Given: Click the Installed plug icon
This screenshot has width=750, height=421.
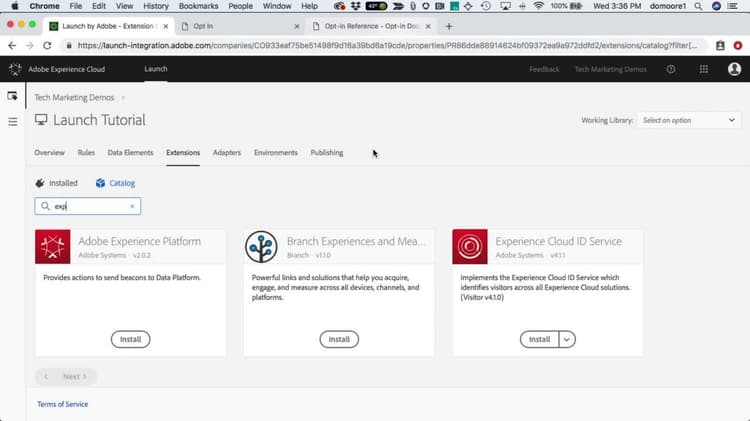Looking at the screenshot, I should [40, 183].
